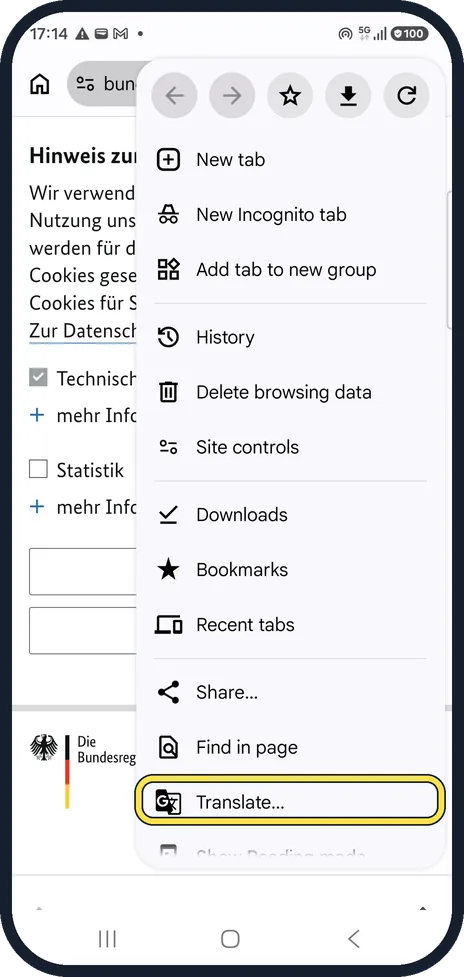Click the Incognito hat-and-glasses icon
Image resolution: width=464 pixels, height=977 pixels.
[168, 215]
